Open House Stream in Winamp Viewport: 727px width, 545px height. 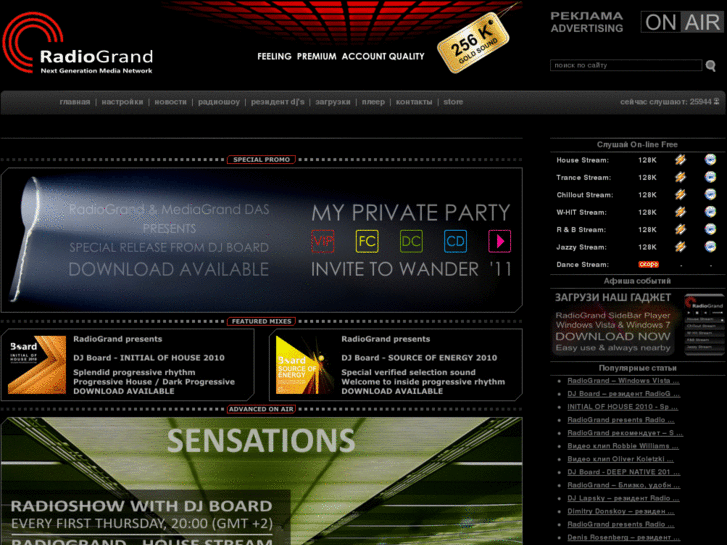(x=680, y=160)
